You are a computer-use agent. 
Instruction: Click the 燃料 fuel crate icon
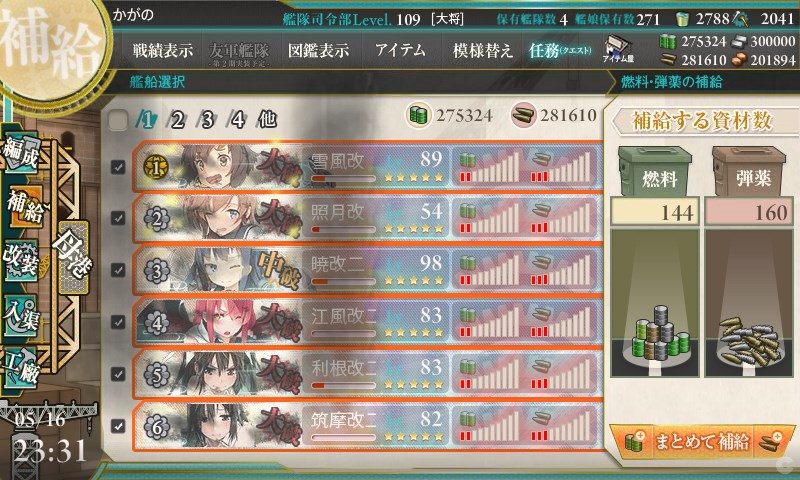[x=655, y=172]
